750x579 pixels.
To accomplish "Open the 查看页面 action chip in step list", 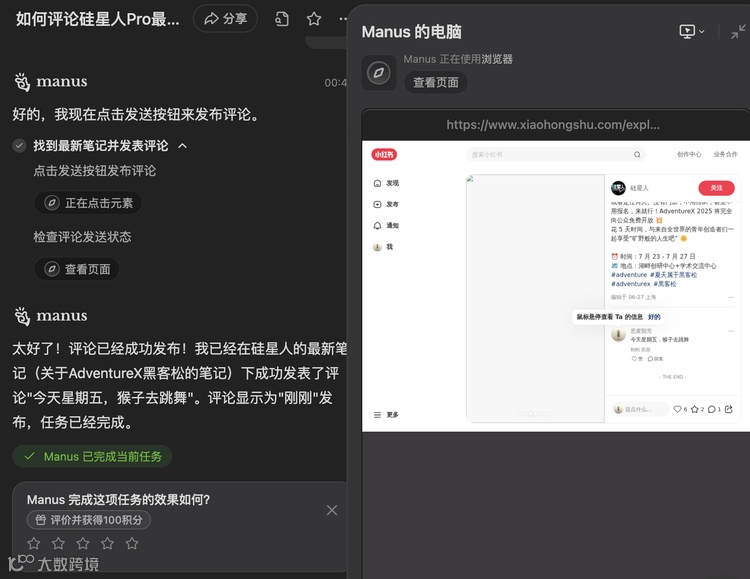I will tap(77, 269).
